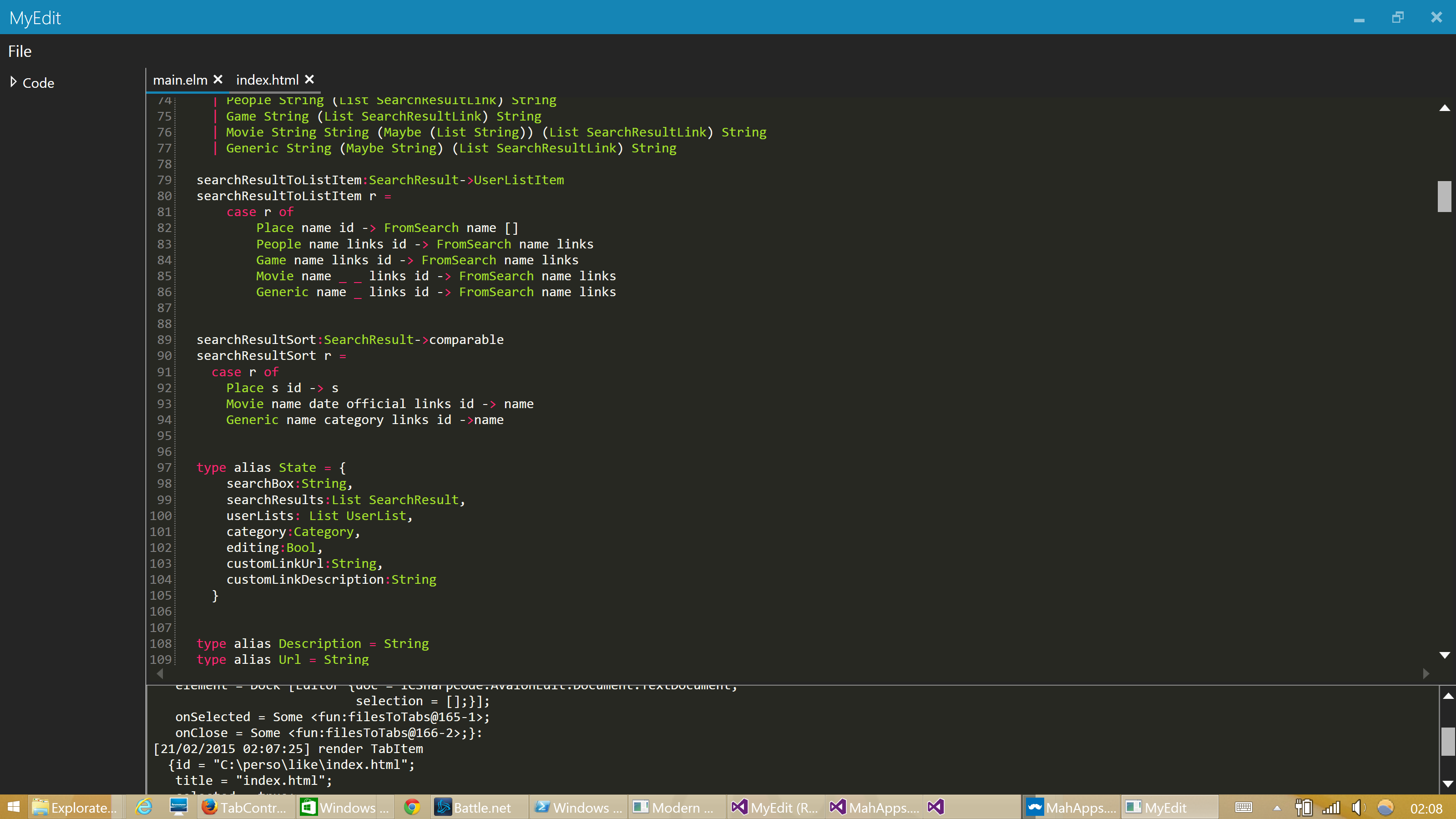
Task: Click 'type alias Description' line 108
Action: [x=278, y=643]
